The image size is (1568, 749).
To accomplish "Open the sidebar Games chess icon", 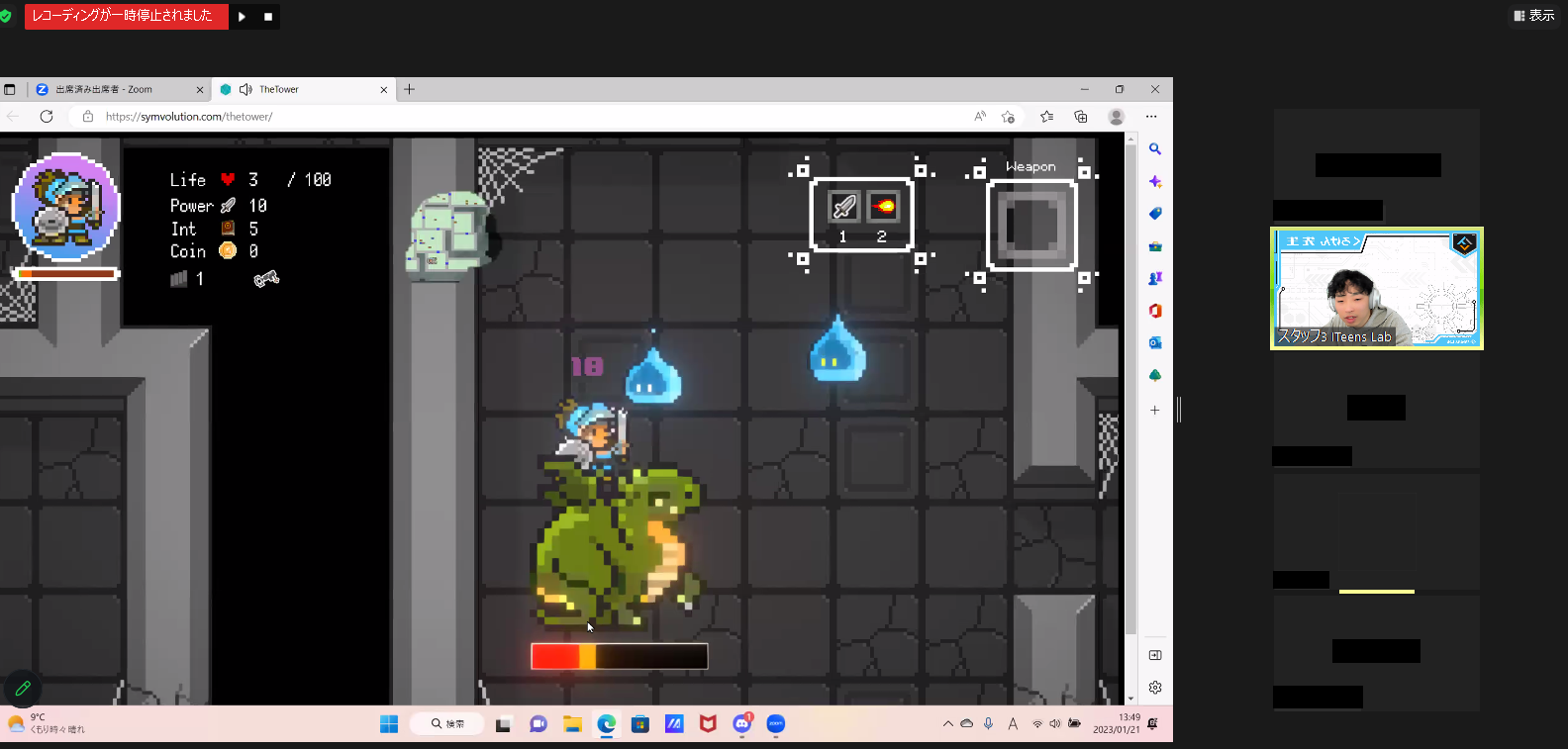I will [1155, 279].
